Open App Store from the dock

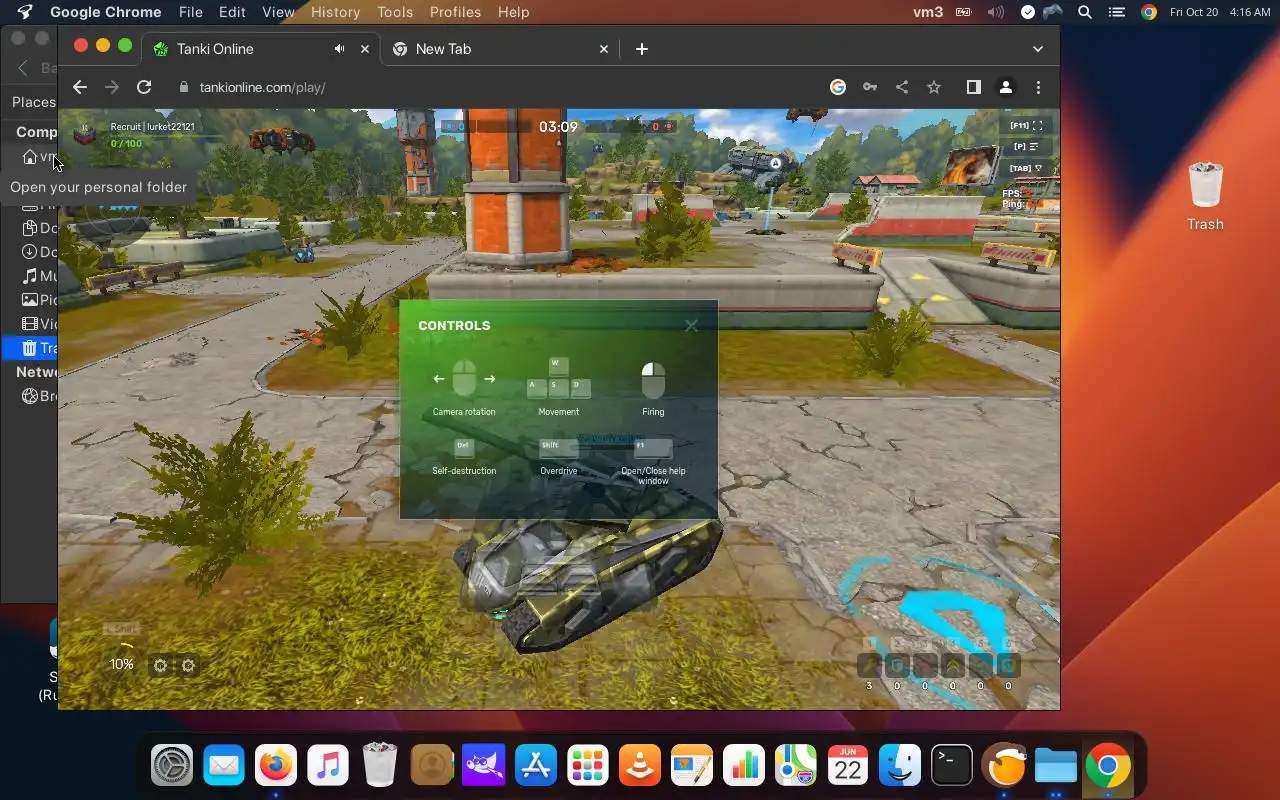[x=536, y=767]
